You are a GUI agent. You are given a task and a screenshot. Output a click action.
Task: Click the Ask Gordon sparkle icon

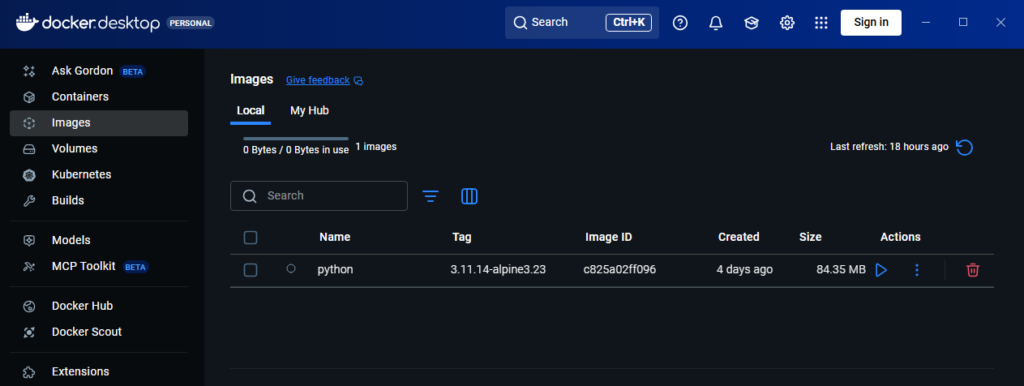(29, 71)
